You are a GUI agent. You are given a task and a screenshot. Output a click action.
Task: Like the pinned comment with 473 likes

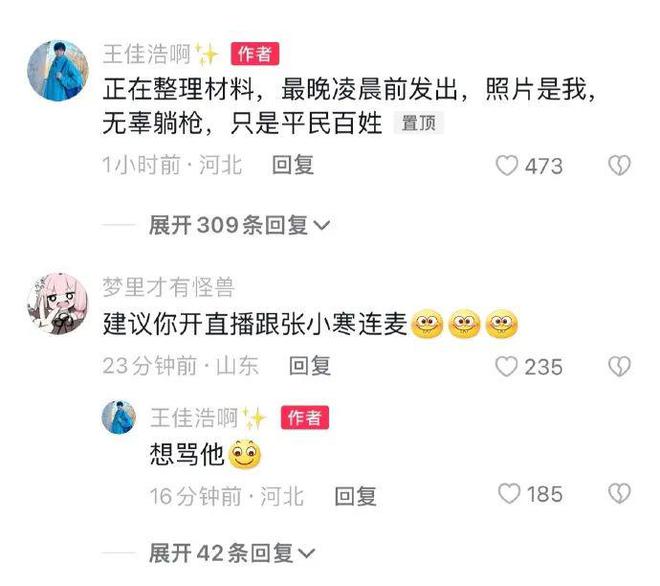(506, 165)
